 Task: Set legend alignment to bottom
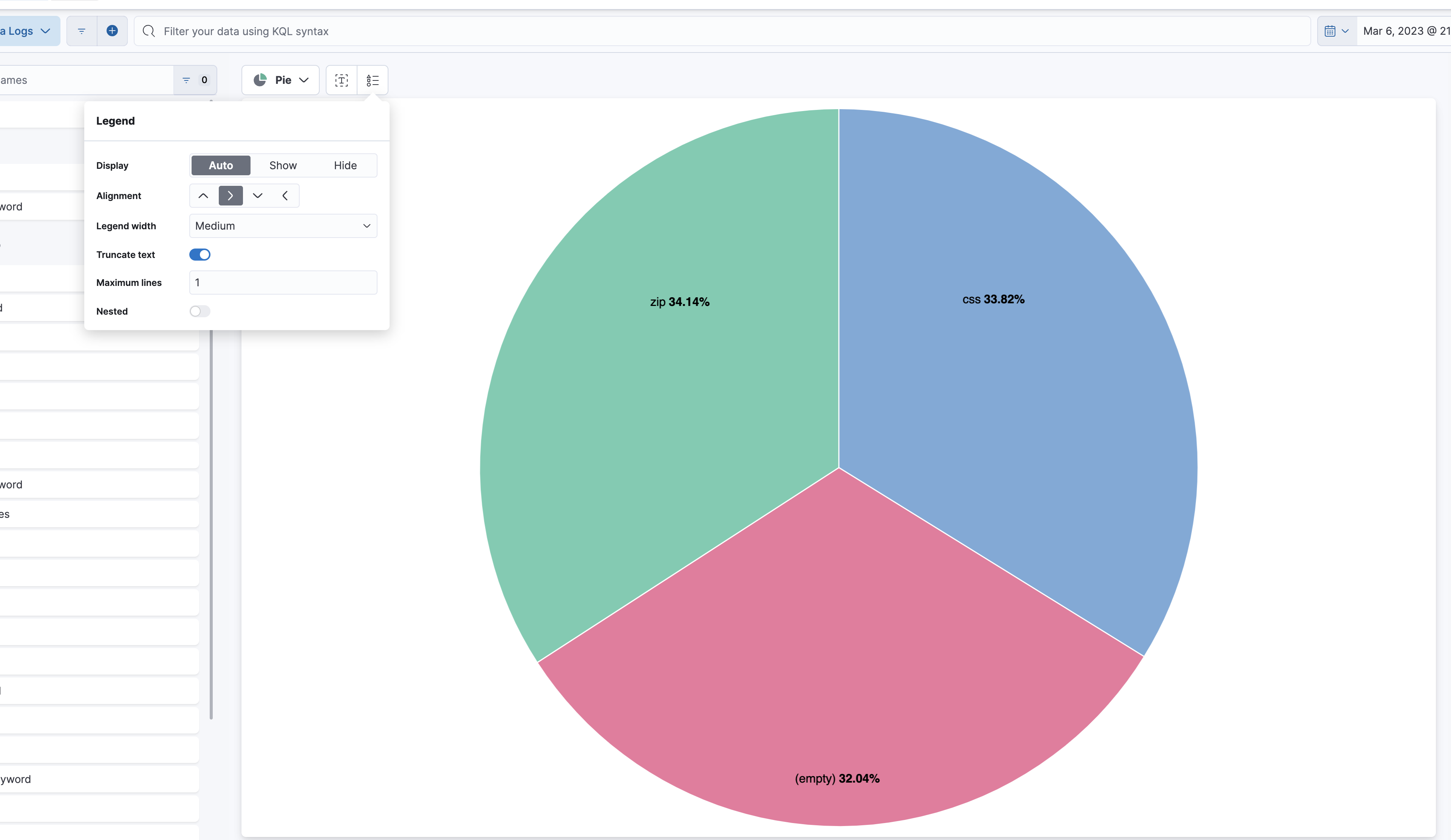(258, 196)
